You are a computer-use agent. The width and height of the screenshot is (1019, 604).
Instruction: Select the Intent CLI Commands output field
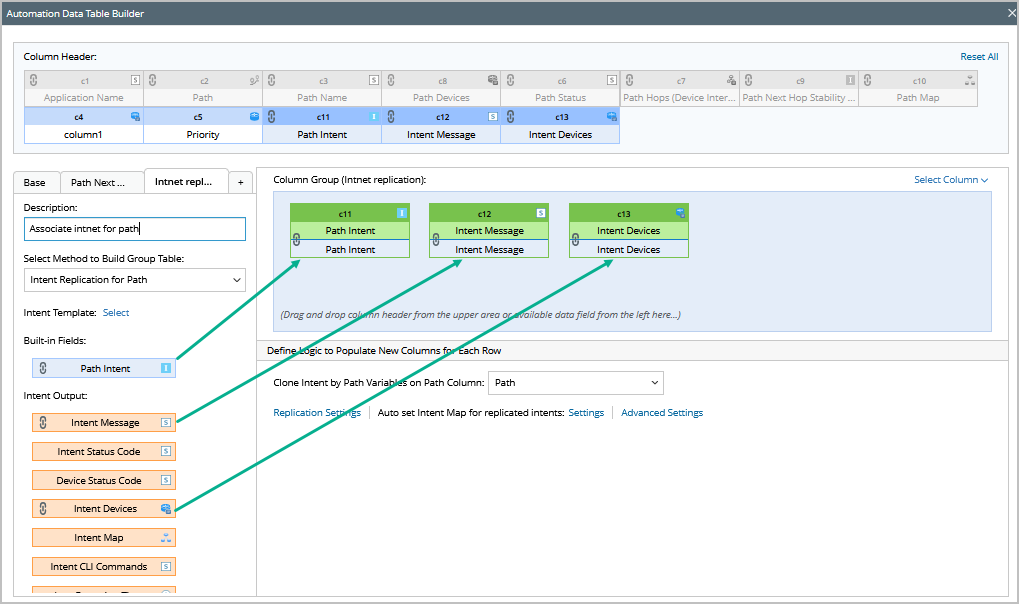click(104, 566)
